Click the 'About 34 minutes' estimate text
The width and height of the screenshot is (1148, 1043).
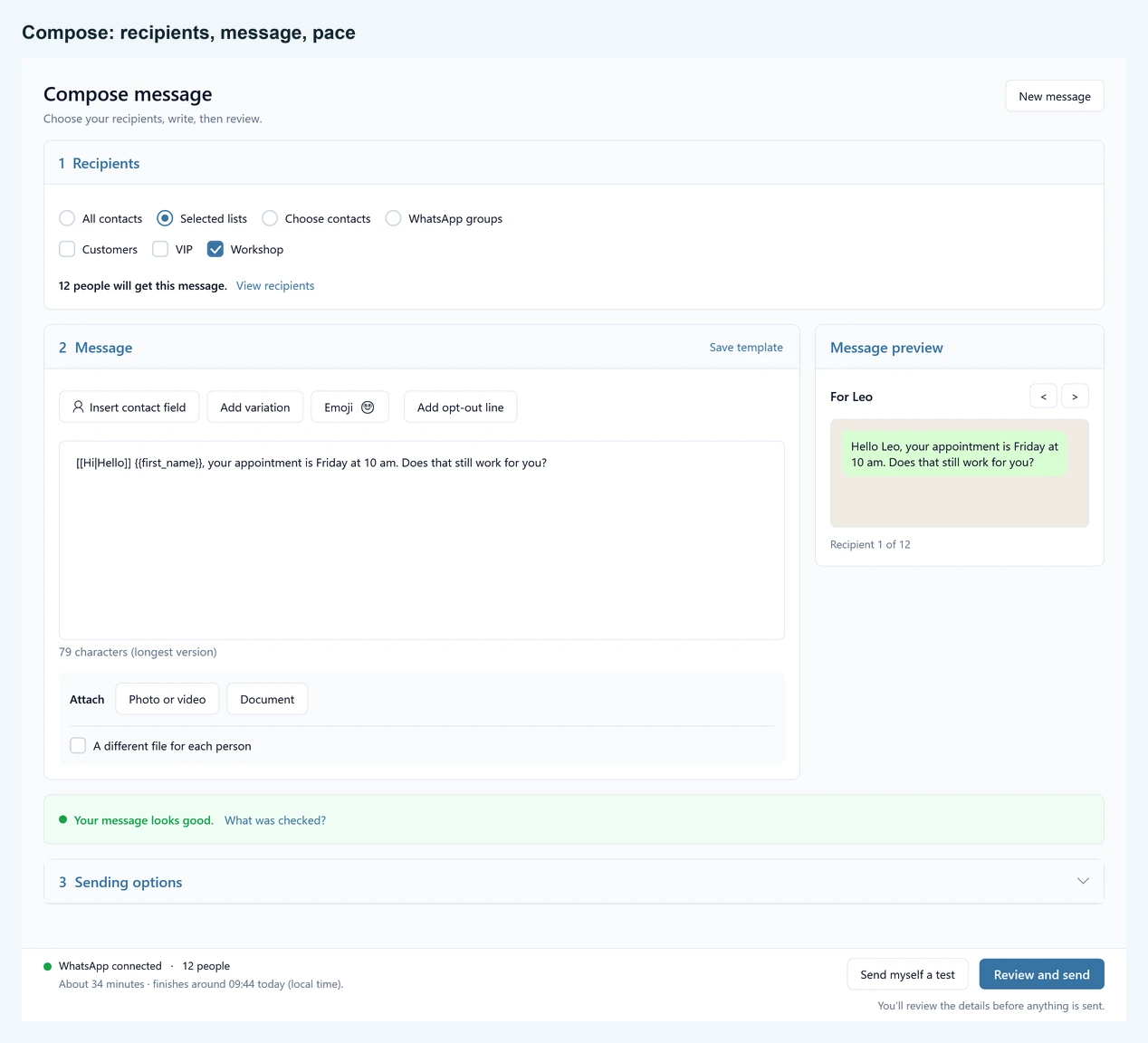point(101,984)
